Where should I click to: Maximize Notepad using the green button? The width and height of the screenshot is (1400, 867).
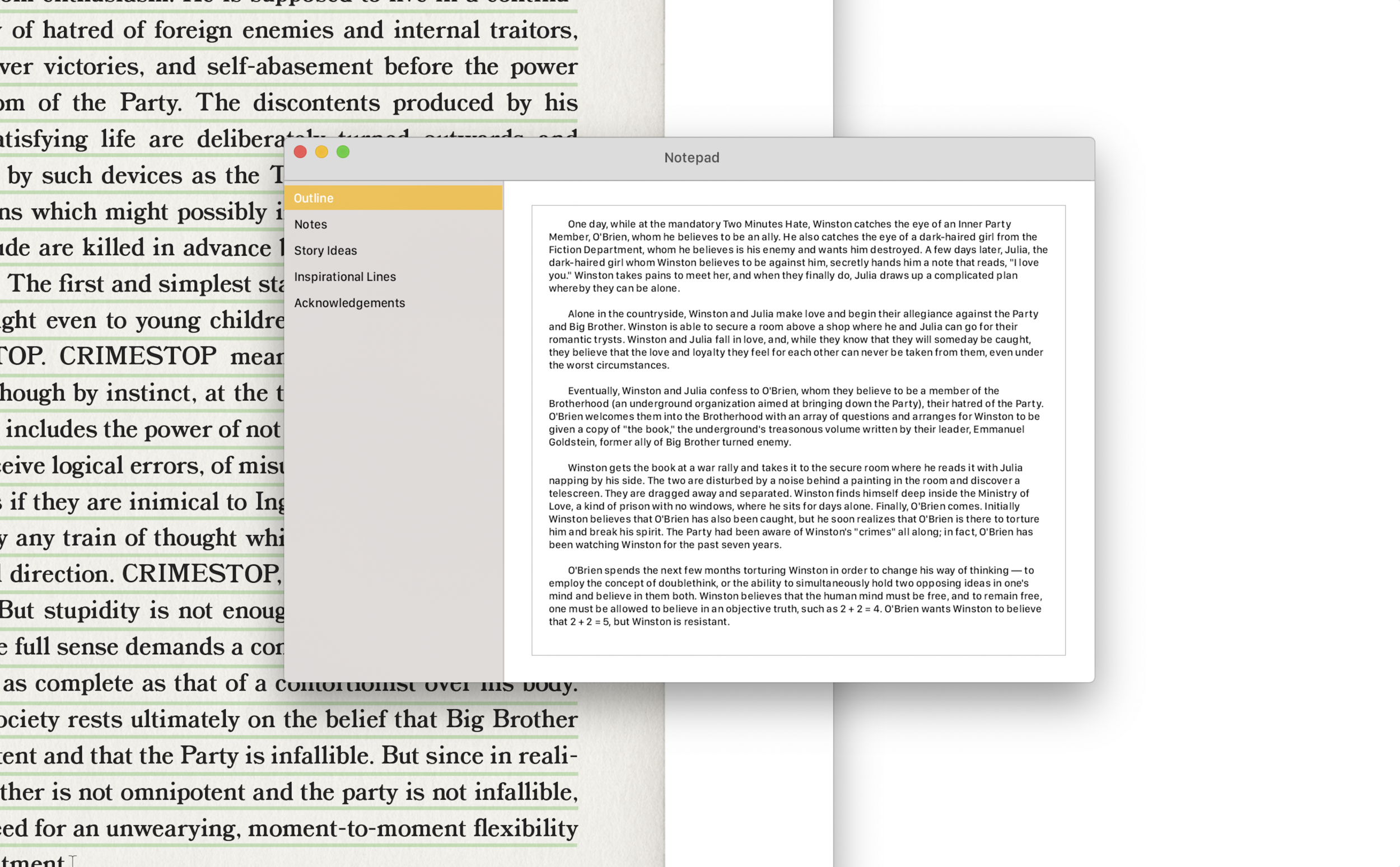tap(343, 152)
